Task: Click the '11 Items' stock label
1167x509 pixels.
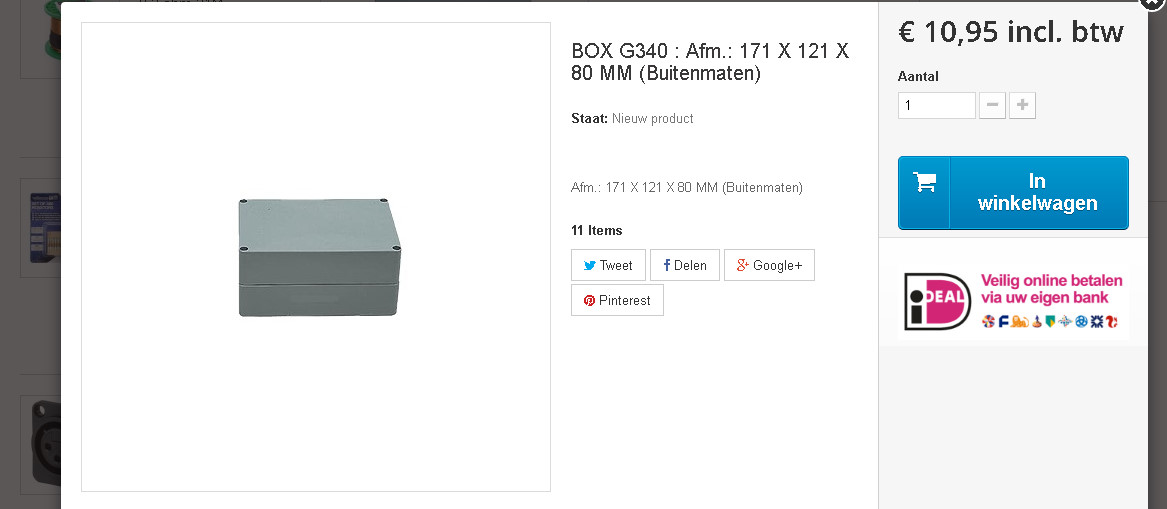Action: pos(596,230)
